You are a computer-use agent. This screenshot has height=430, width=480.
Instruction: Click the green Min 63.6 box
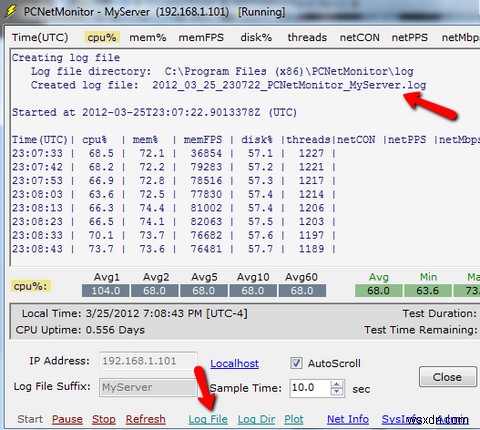click(428, 290)
